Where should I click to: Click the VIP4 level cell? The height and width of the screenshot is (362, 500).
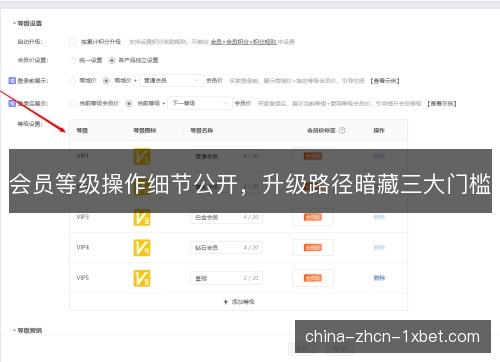[x=83, y=247]
